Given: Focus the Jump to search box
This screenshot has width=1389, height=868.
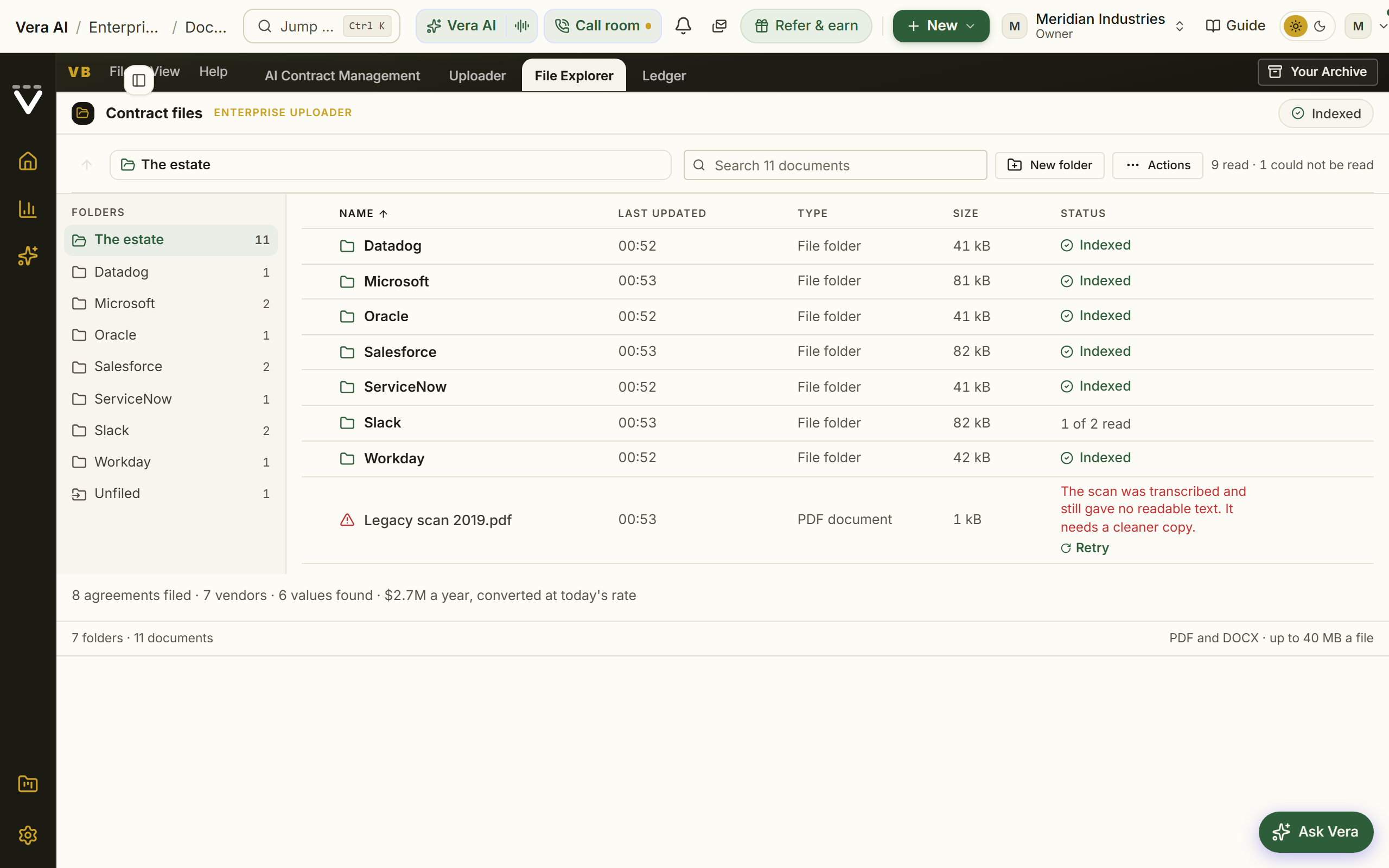Looking at the screenshot, I should click(x=321, y=26).
